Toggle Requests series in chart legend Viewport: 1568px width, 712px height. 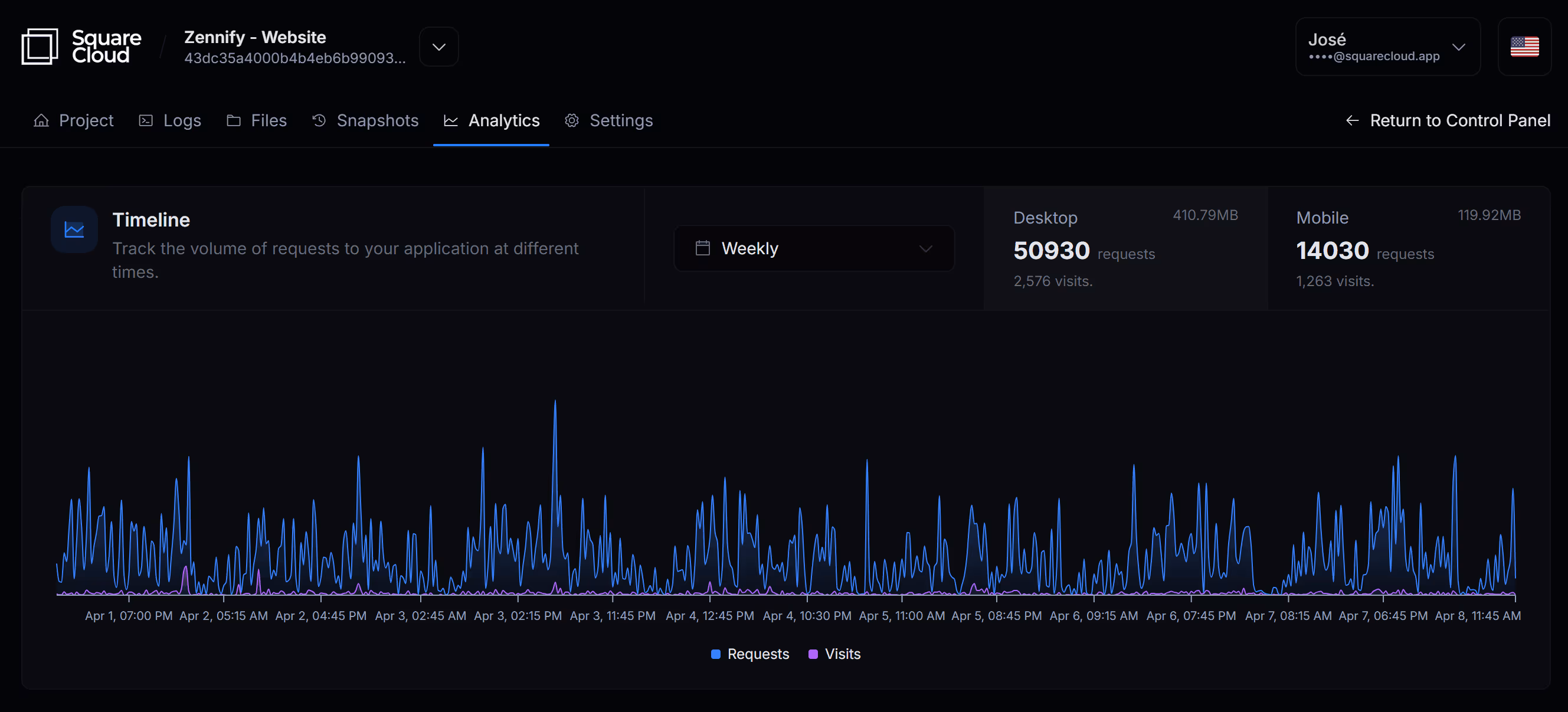[x=750, y=654]
